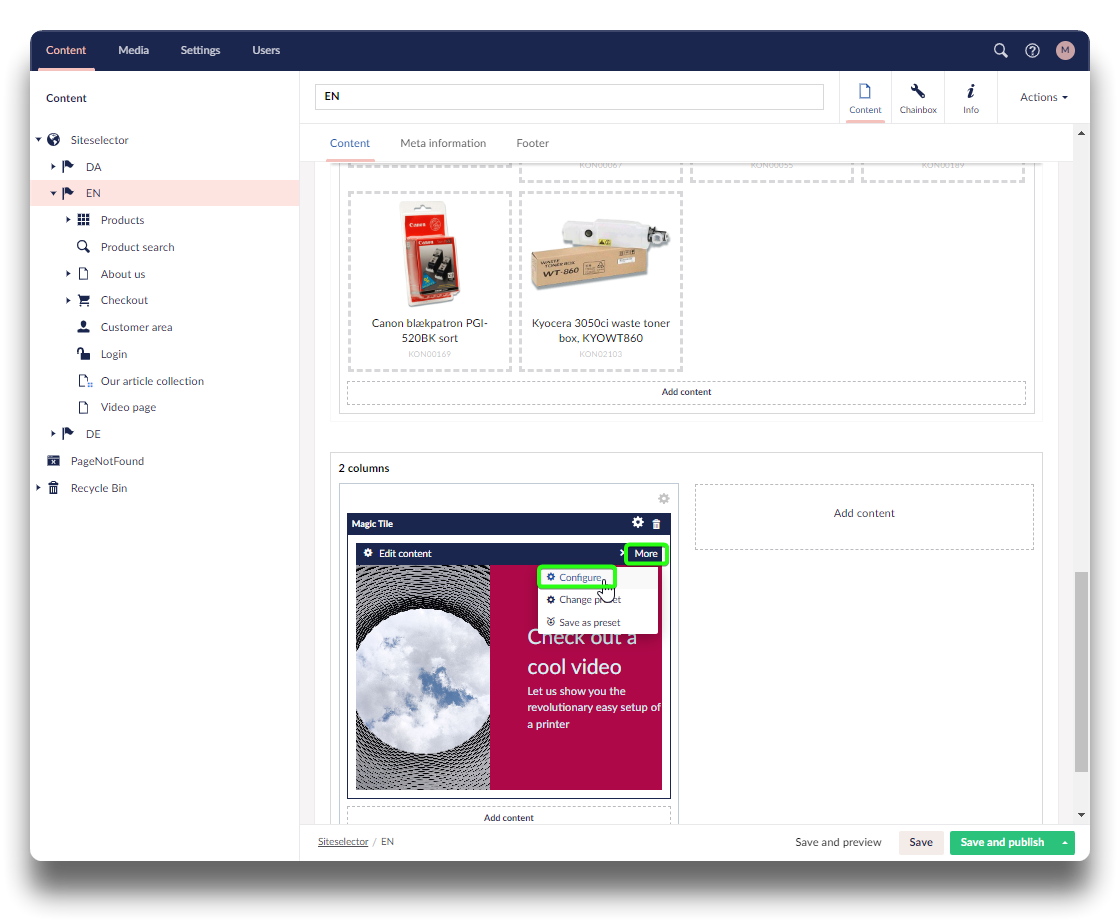The height and width of the screenshot is (923, 1120).
Task: Click the Save button
Action: (920, 843)
